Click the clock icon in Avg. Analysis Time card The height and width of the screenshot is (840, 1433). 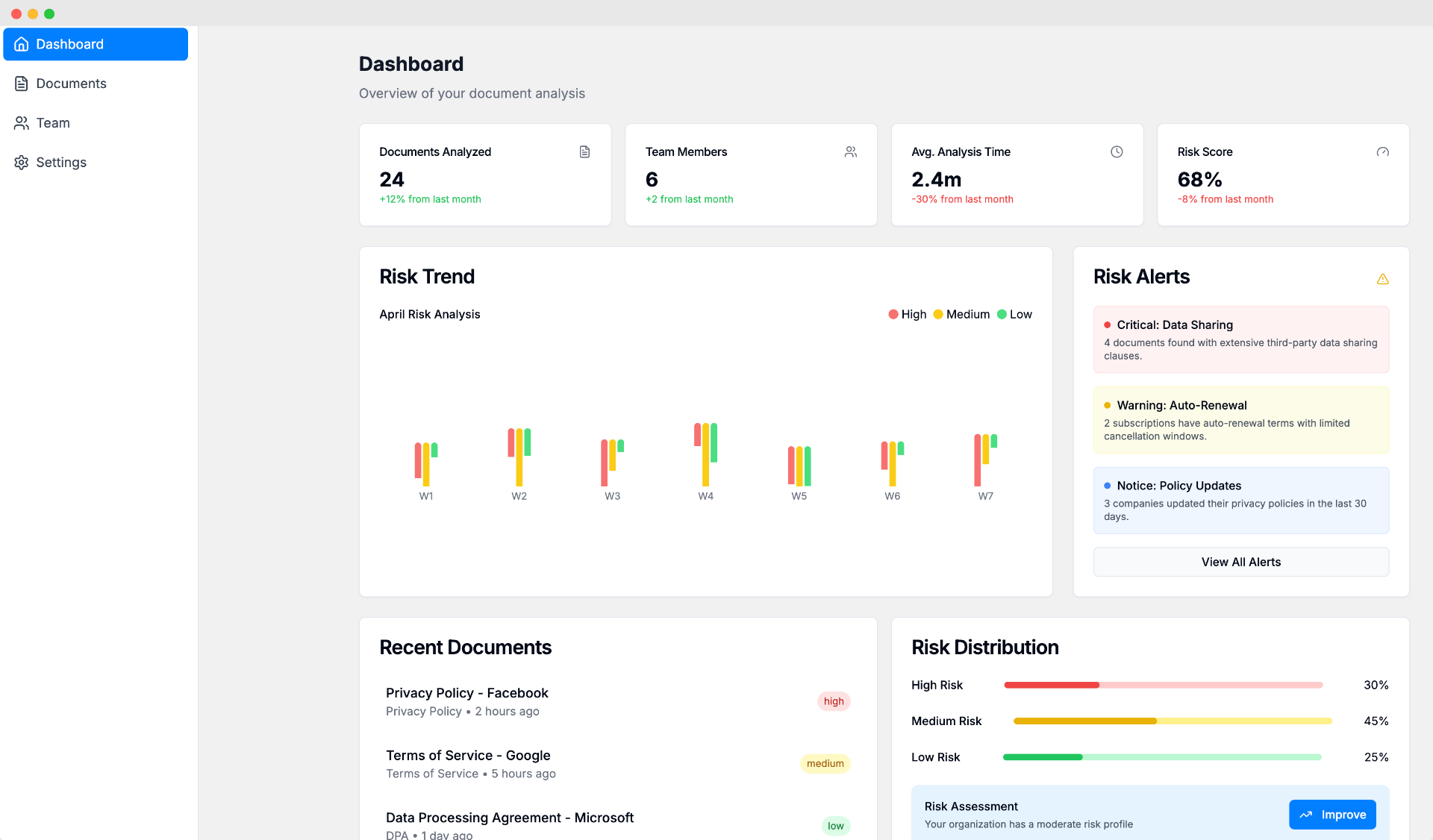(x=1117, y=152)
